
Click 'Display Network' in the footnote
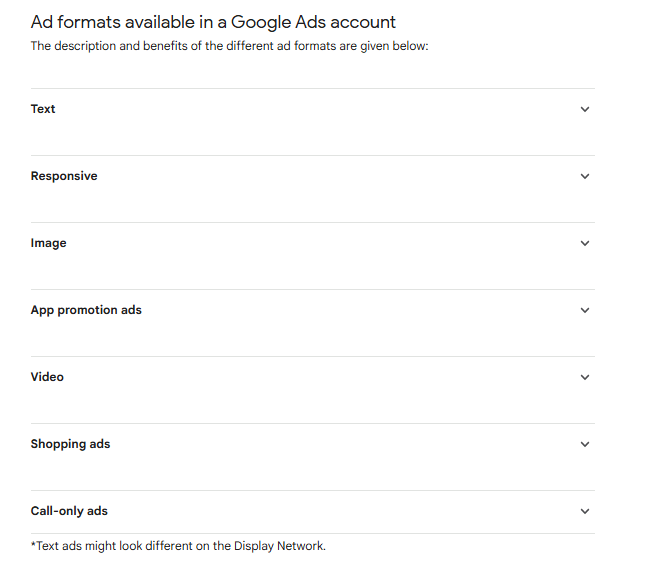[x=279, y=546]
